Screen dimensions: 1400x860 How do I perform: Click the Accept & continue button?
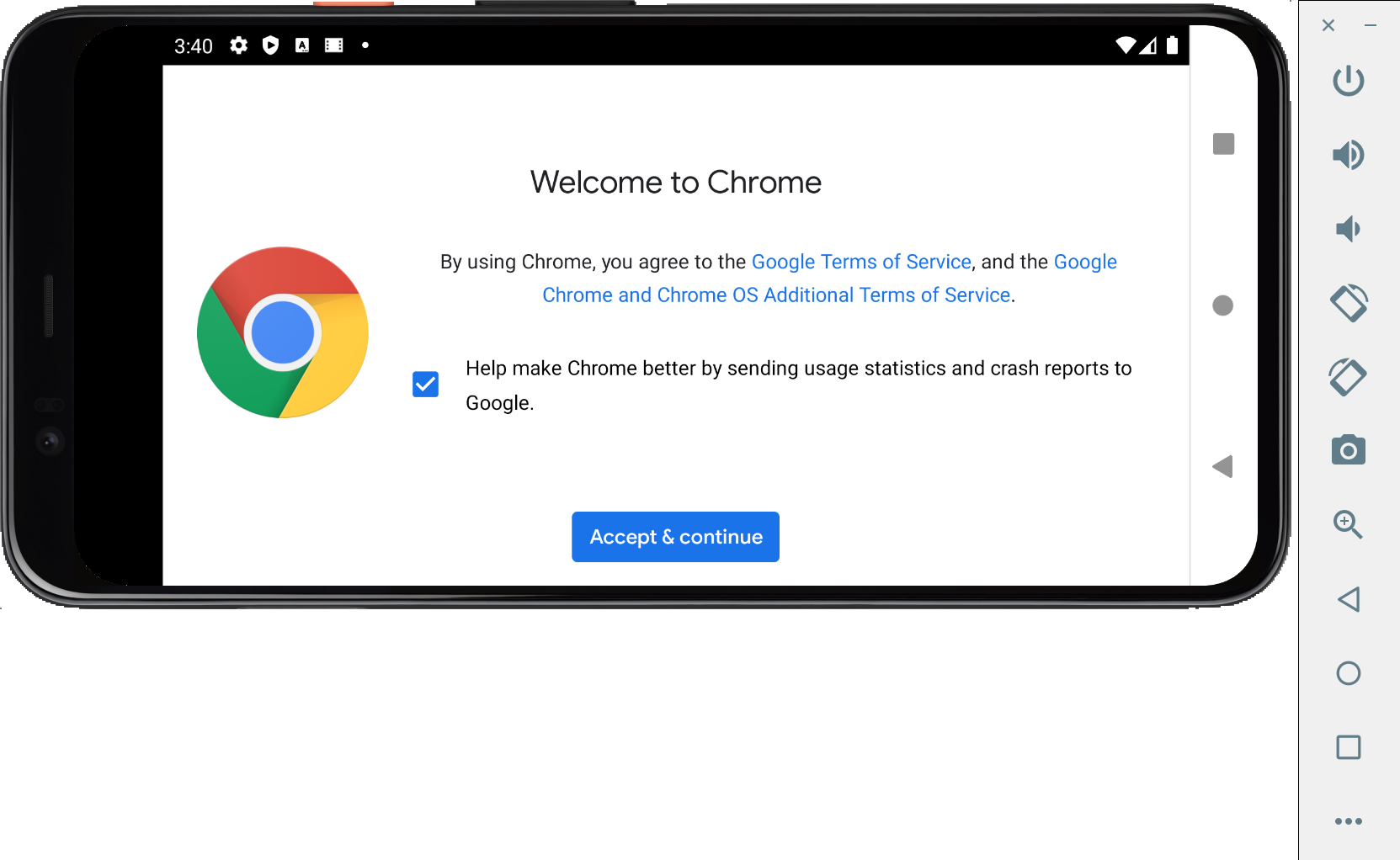(675, 537)
